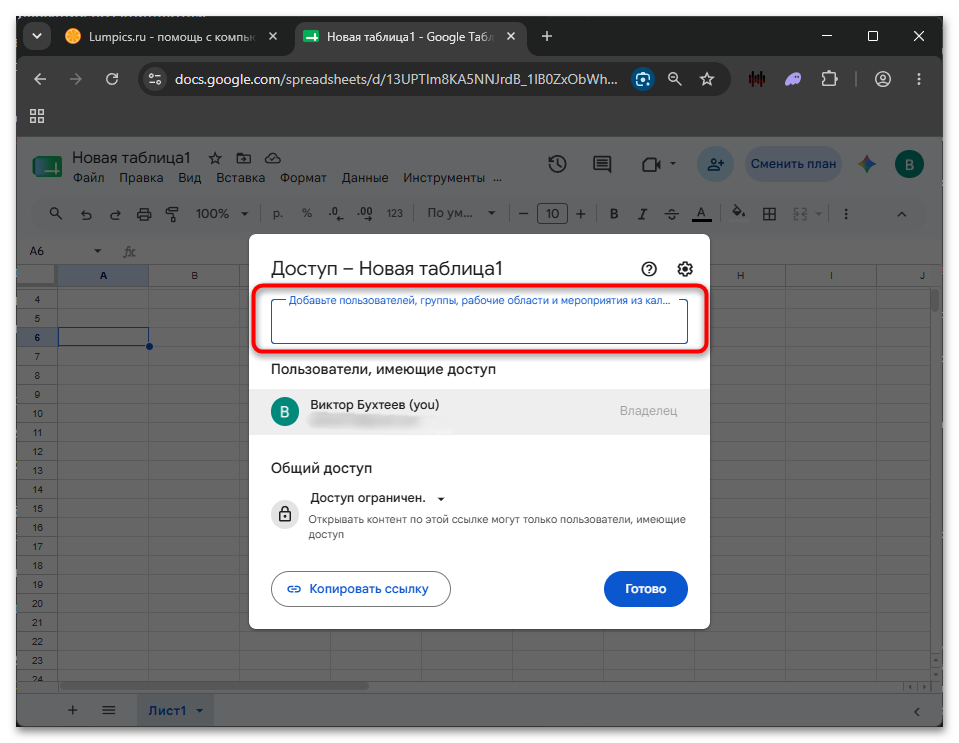Open the Gemini sparkle icon

pos(867,164)
